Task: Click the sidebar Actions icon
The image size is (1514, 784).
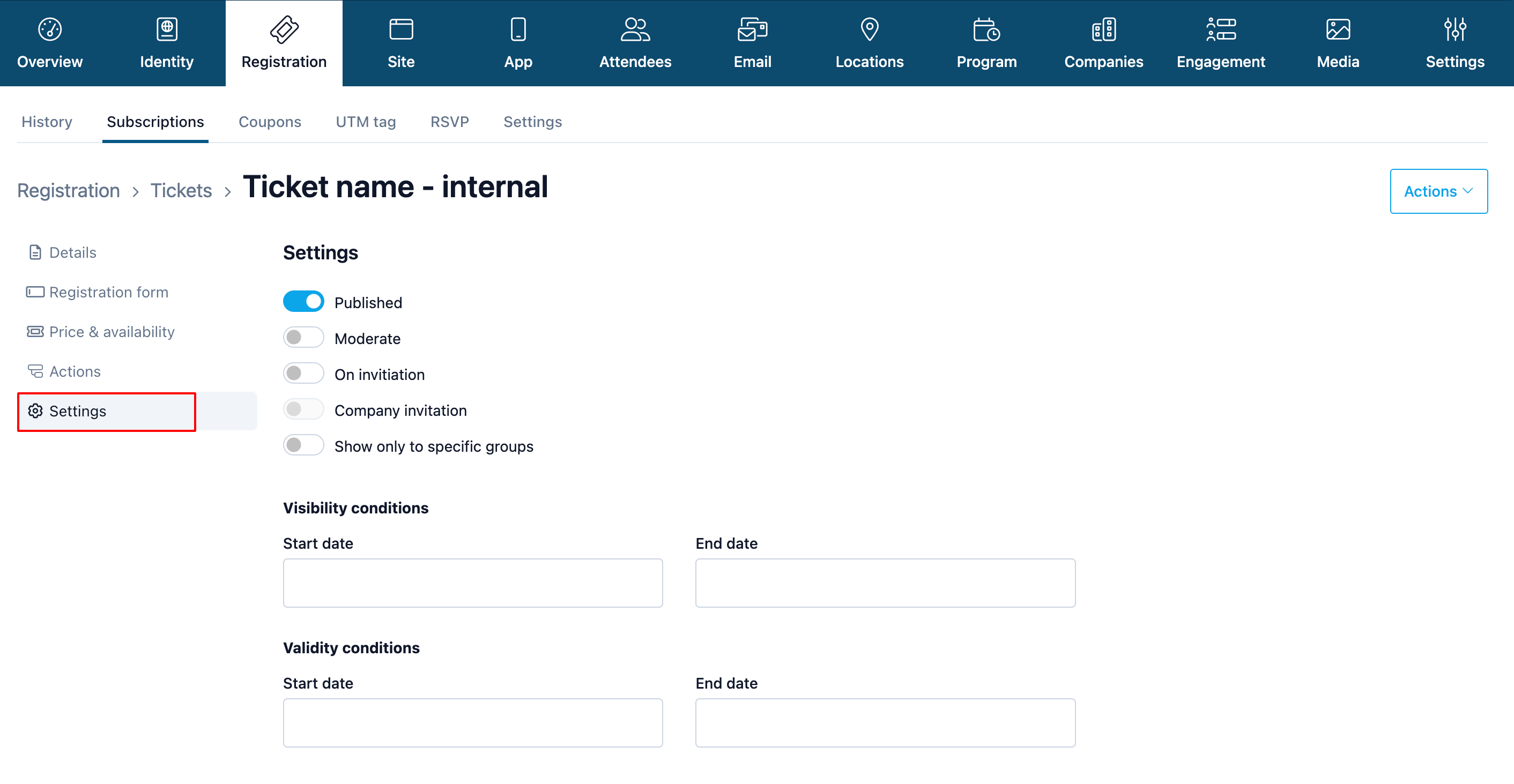Action: [35, 371]
